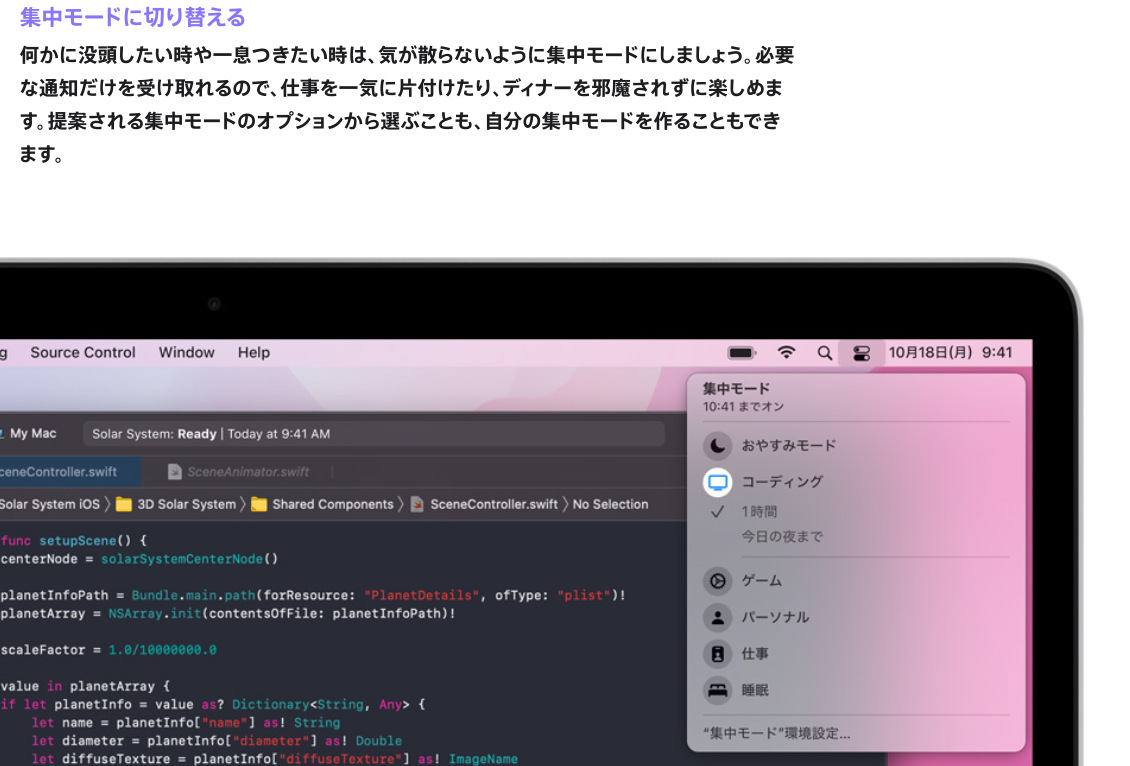
Task: Click the Shared Components folder icon
Action: 259,504
